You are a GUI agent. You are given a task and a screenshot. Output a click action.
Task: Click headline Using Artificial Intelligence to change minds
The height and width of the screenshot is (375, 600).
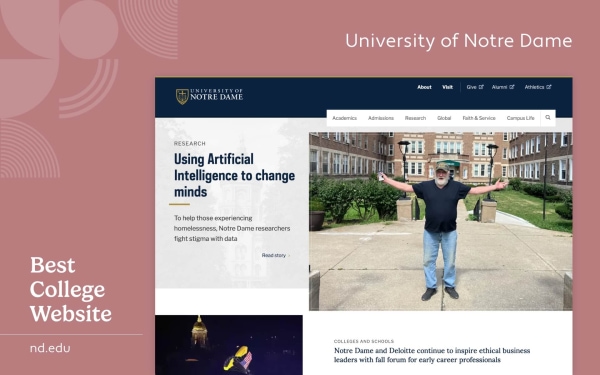pyautogui.click(x=234, y=175)
